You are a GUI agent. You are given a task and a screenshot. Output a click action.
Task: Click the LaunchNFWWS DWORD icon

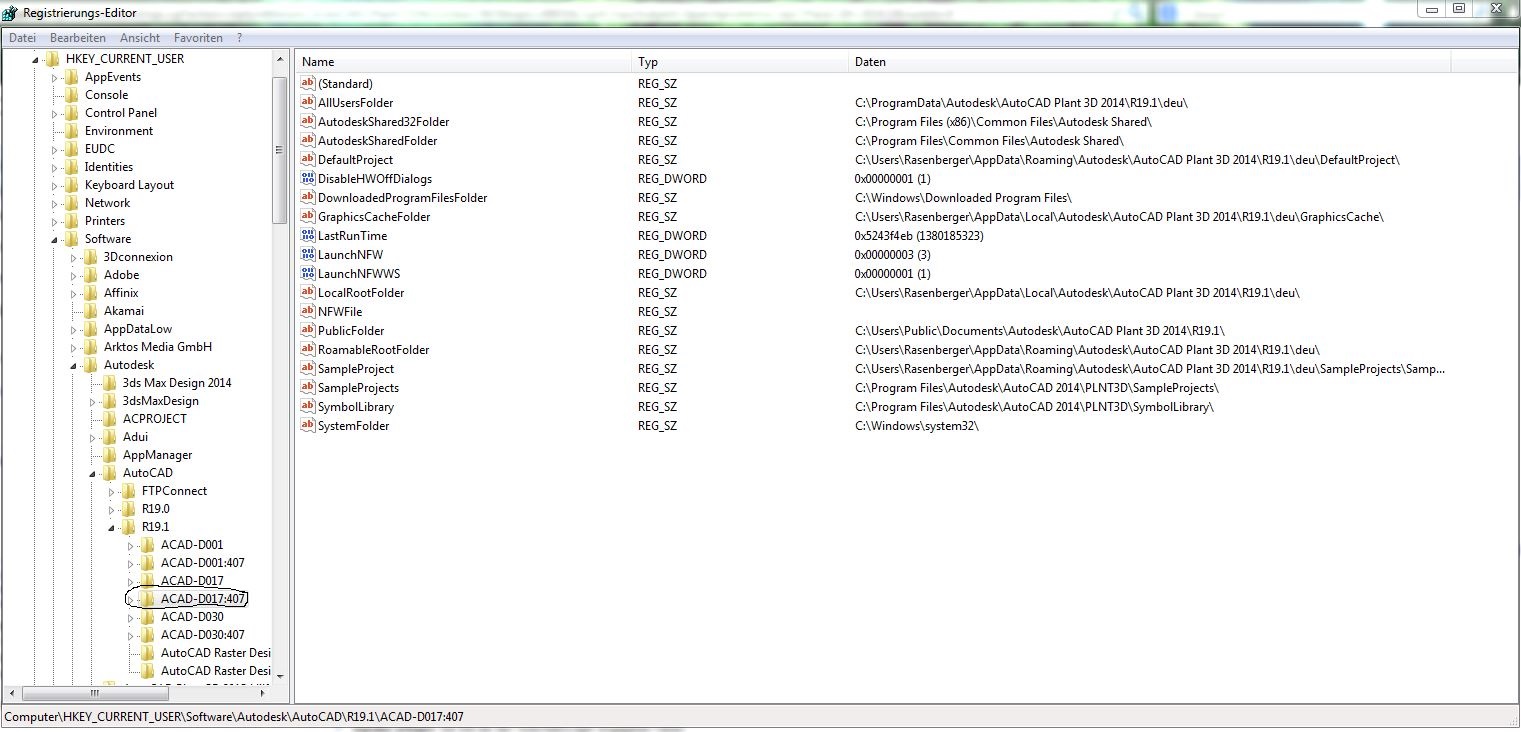(308, 274)
